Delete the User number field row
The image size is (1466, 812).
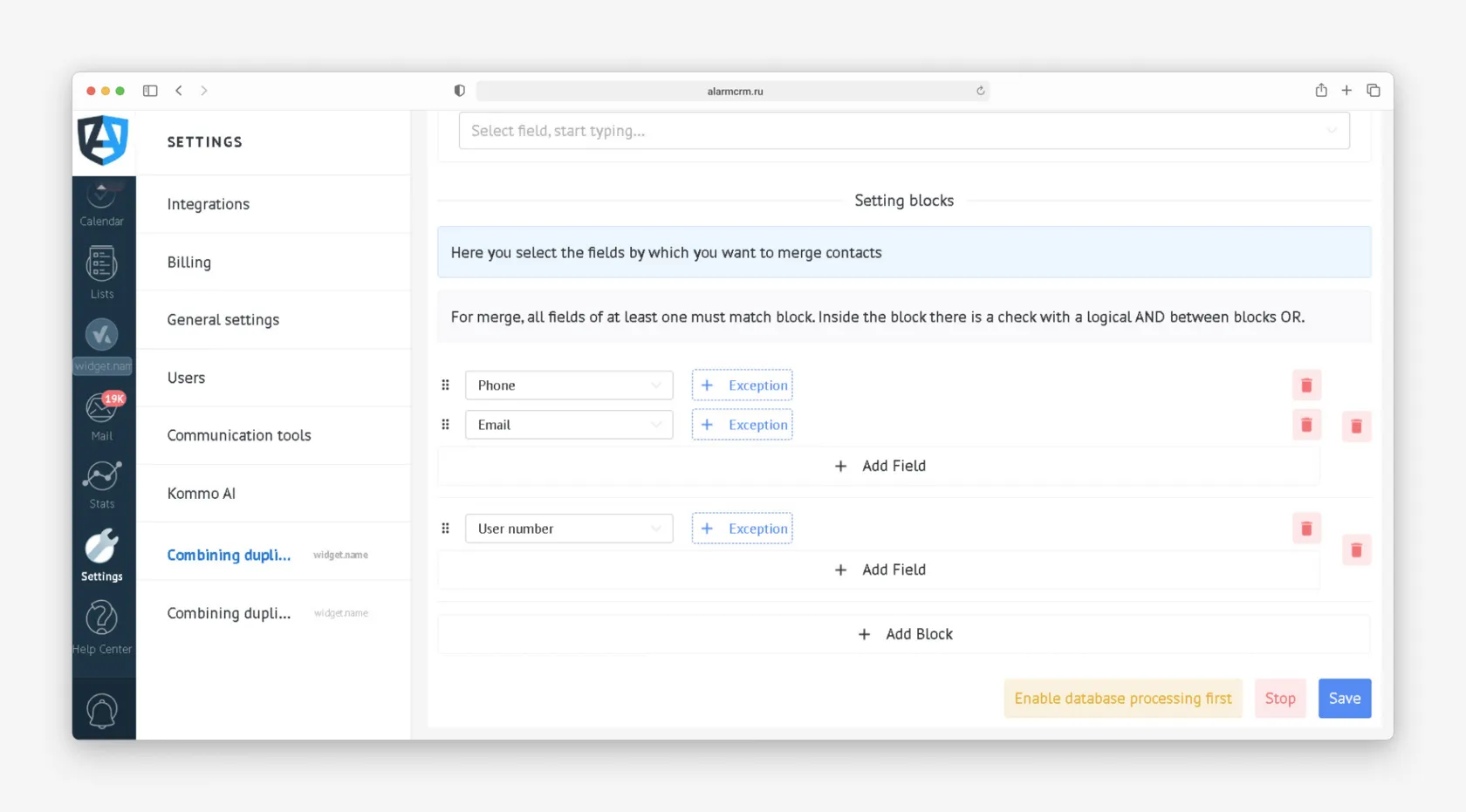[1306, 529]
